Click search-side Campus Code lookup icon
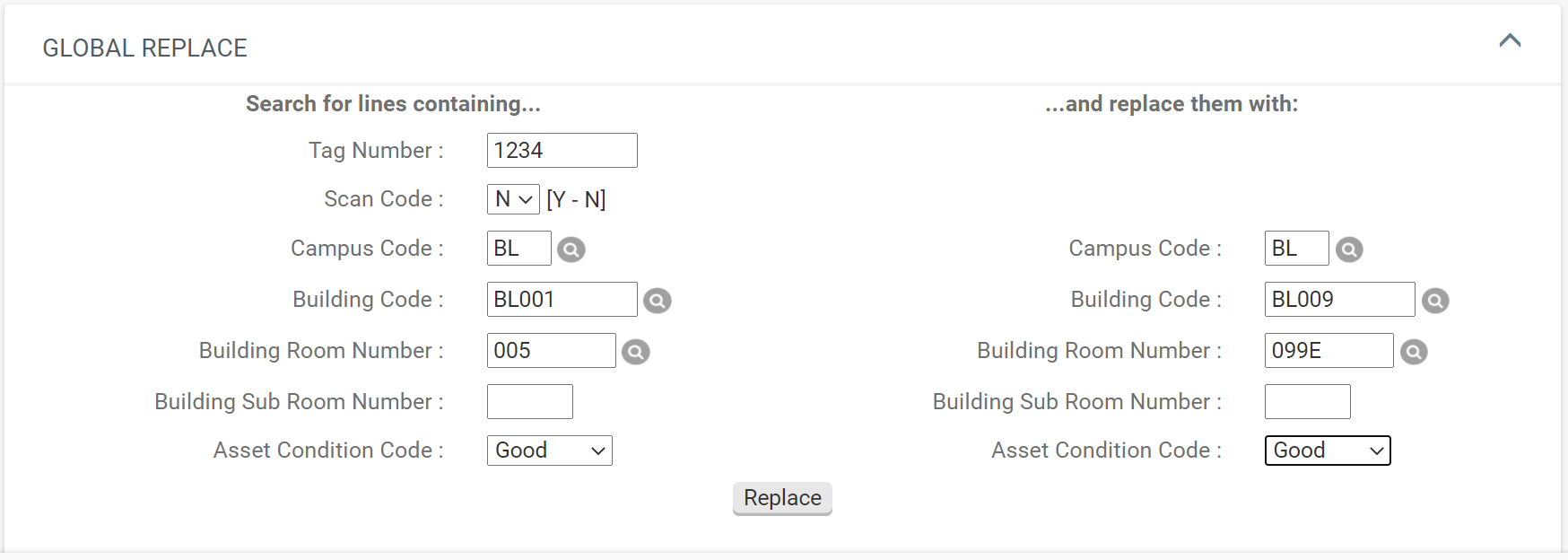Screen dimensions: 1568x560 [x=571, y=249]
